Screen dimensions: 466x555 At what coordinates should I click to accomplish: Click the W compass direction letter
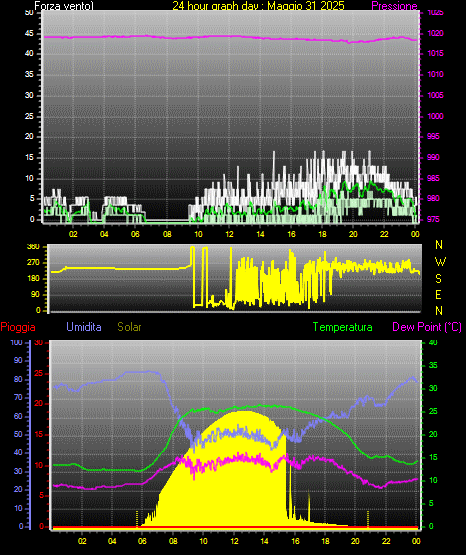[440, 262]
